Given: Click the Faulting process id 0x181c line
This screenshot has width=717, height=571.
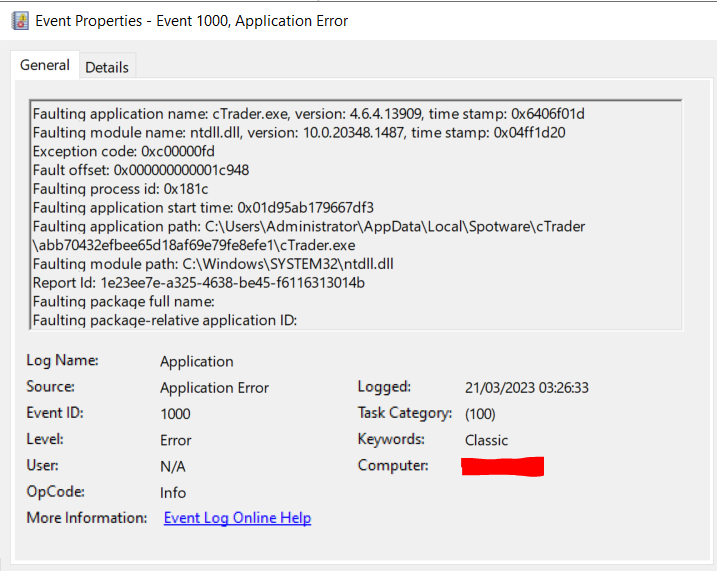Looking at the screenshot, I should point(120,189).
